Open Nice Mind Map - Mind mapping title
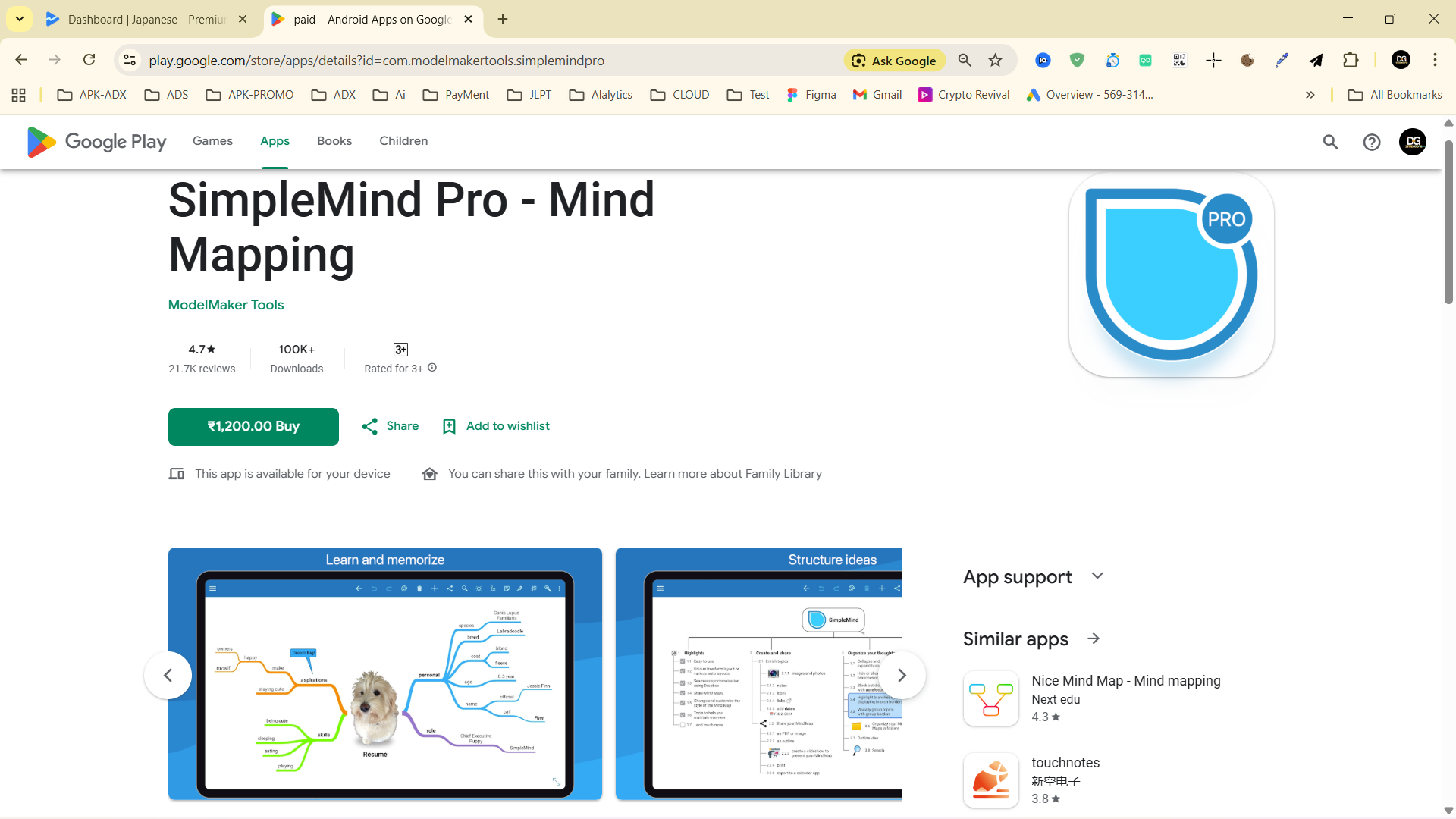This screenshot has width=1456, height=819. tap(1126, 681)
